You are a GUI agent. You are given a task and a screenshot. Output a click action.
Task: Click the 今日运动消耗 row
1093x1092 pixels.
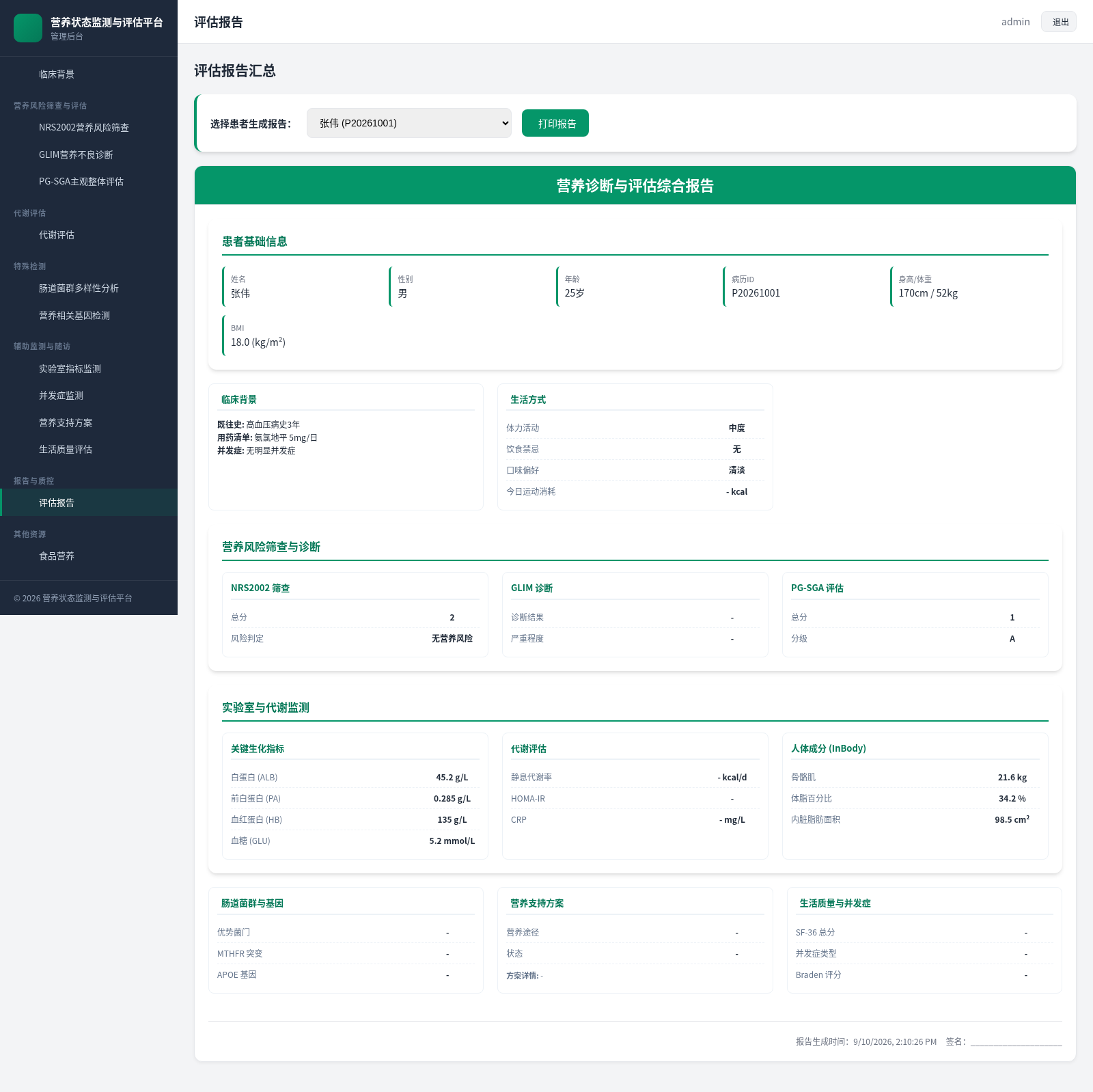click(635, 491)
